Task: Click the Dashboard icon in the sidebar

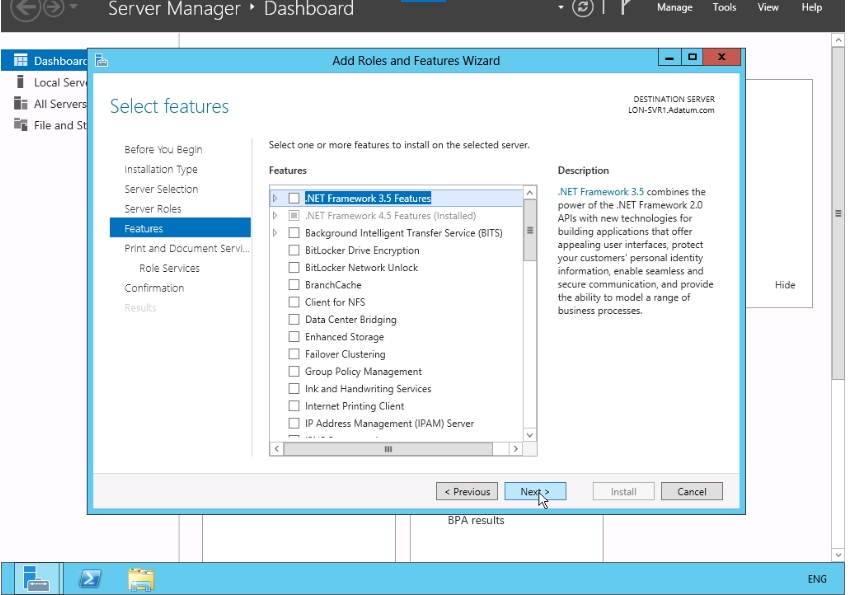Action: tap(20, 61)
